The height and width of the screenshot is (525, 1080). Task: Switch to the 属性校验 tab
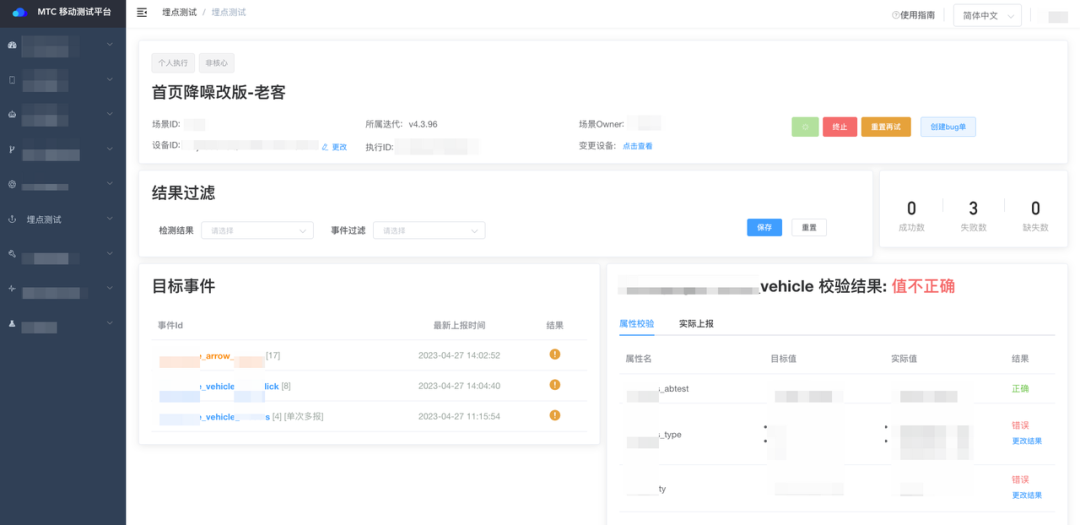pyautogui.click(x=636, y=323)
